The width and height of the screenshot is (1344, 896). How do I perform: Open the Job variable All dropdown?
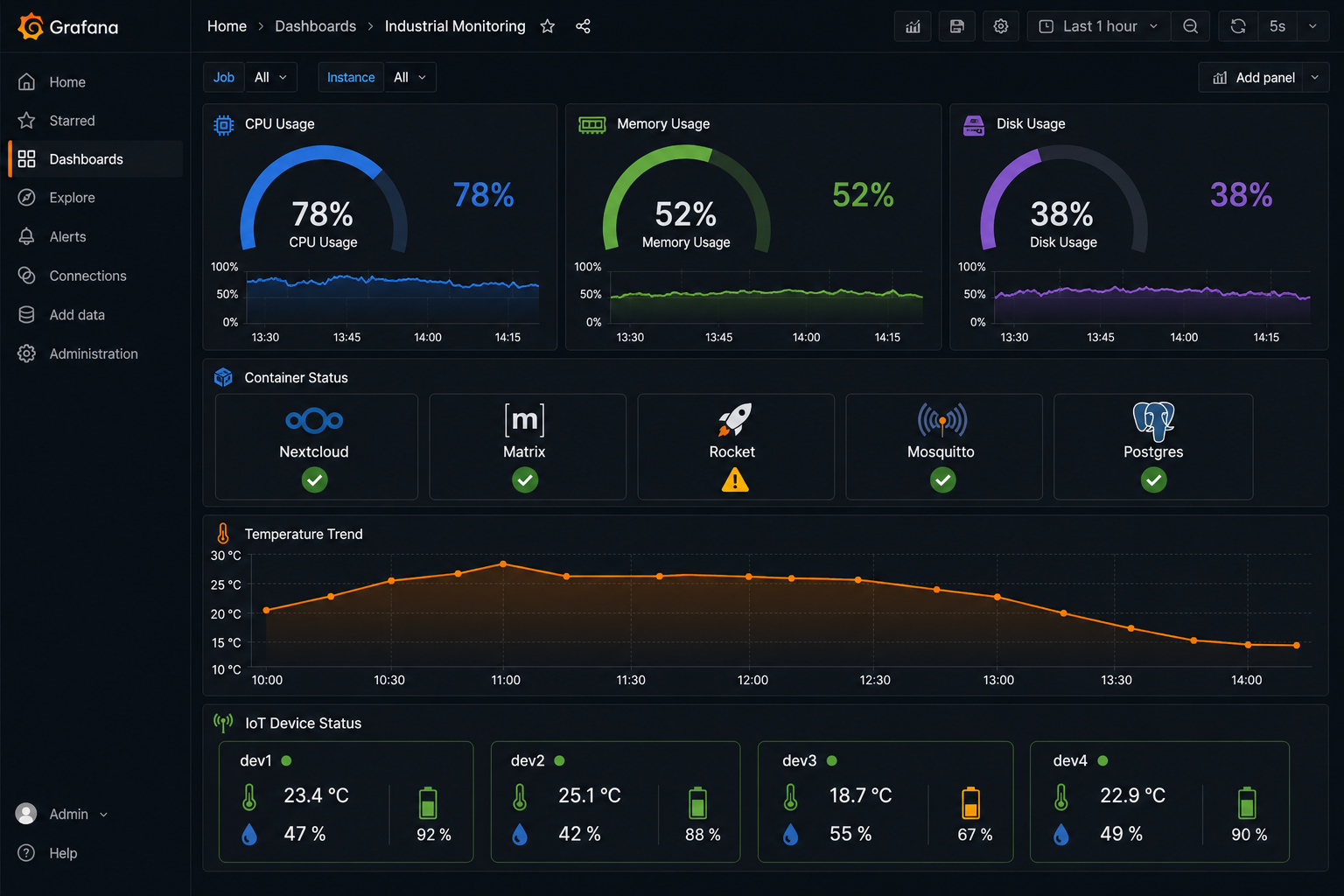point(270,77)
